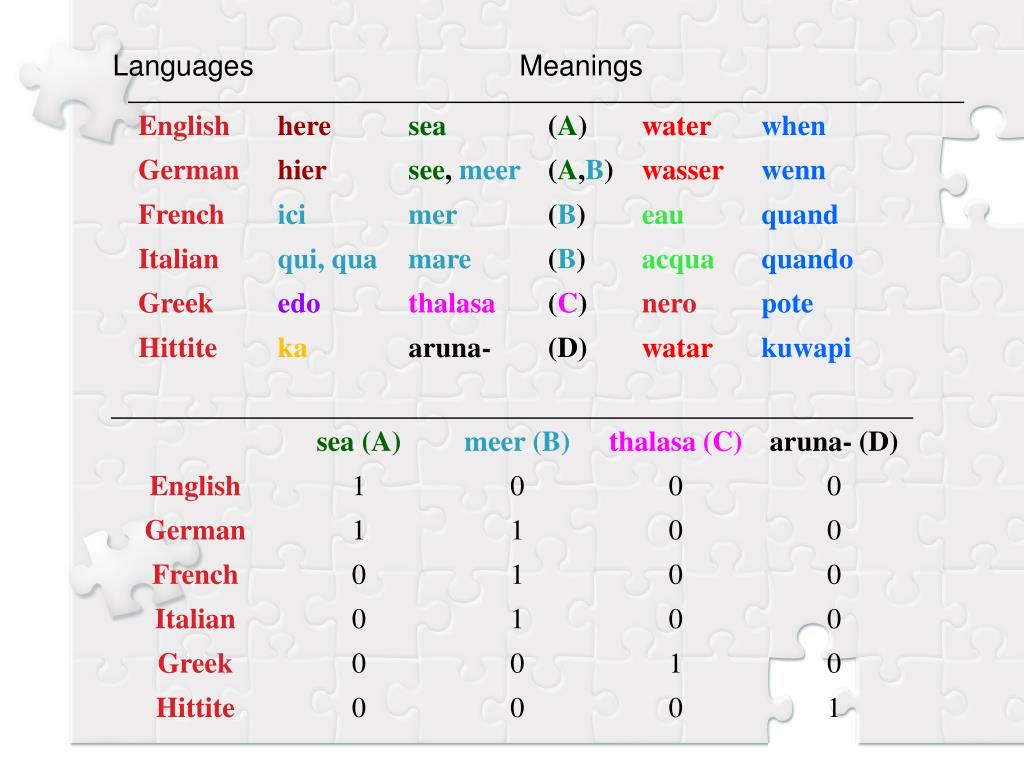The width and height of the screenshot is (1024, 768).
Task: Select the "aruna- (D)" column header
Action: tap(833, 443)
